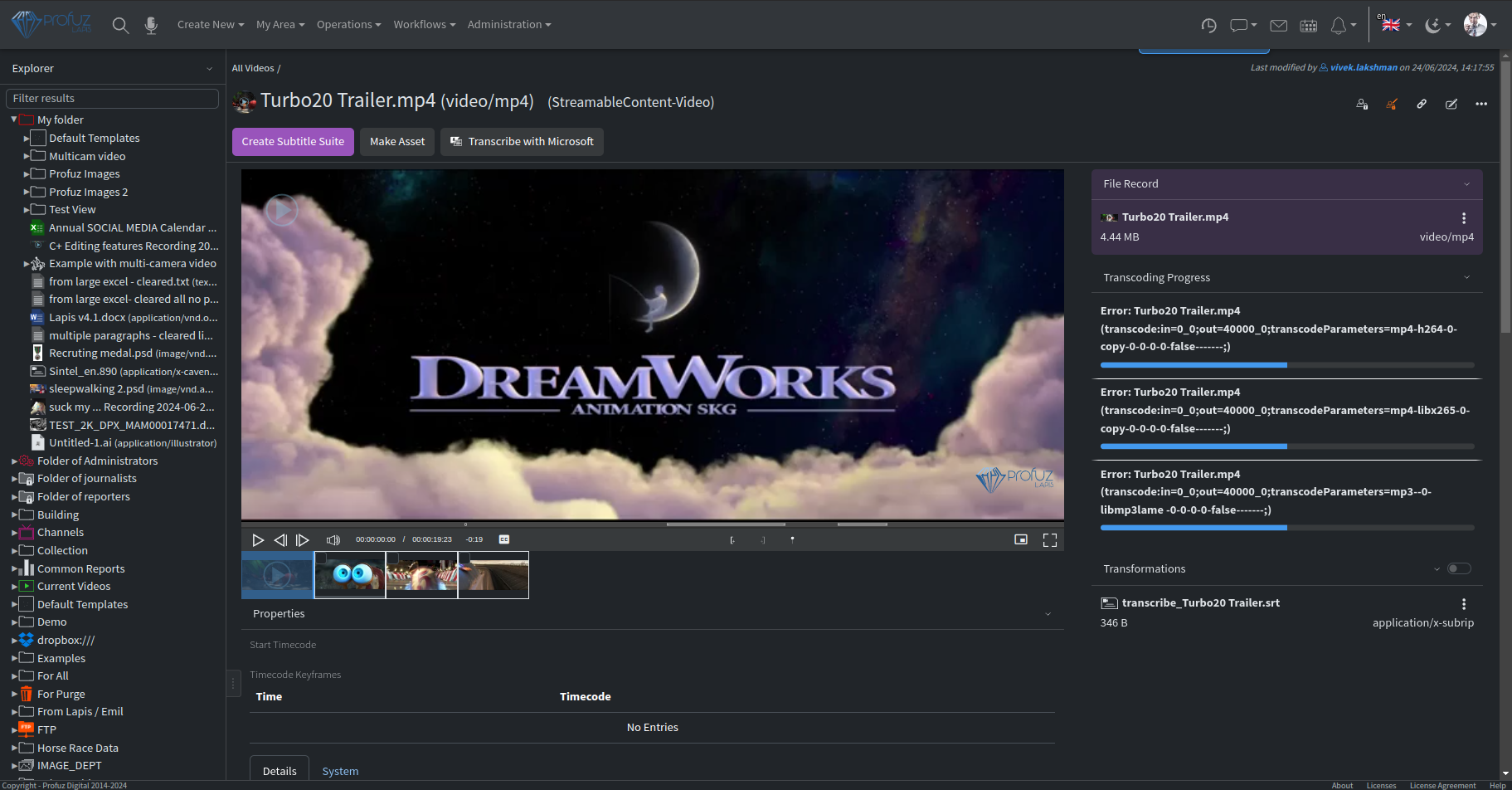Viewport: 1512px width, 790px height.
Task: Open kebab menu for transcribe_Turbo20 Trailer.srt
Action: point(1464,604)
